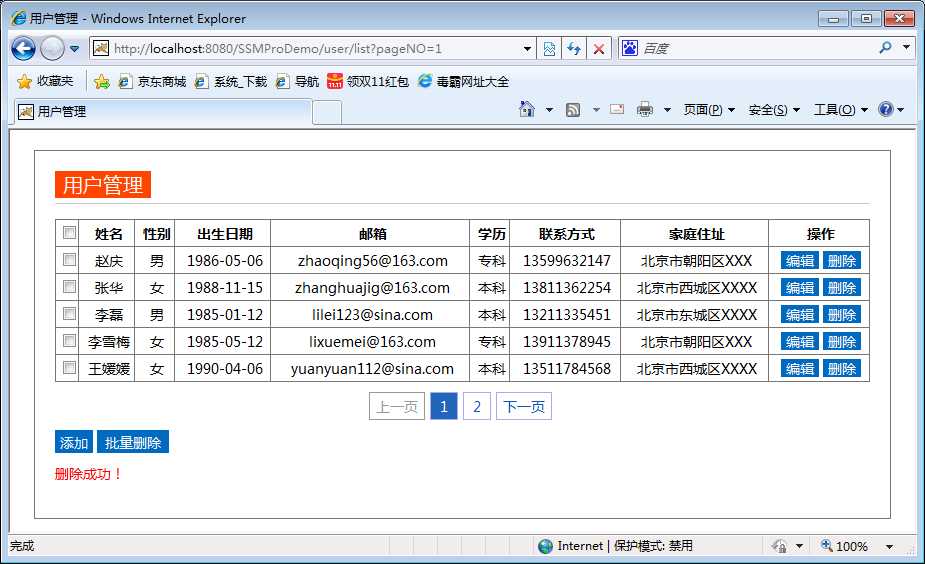Click the RSS feeds icon

pos(573,110)
